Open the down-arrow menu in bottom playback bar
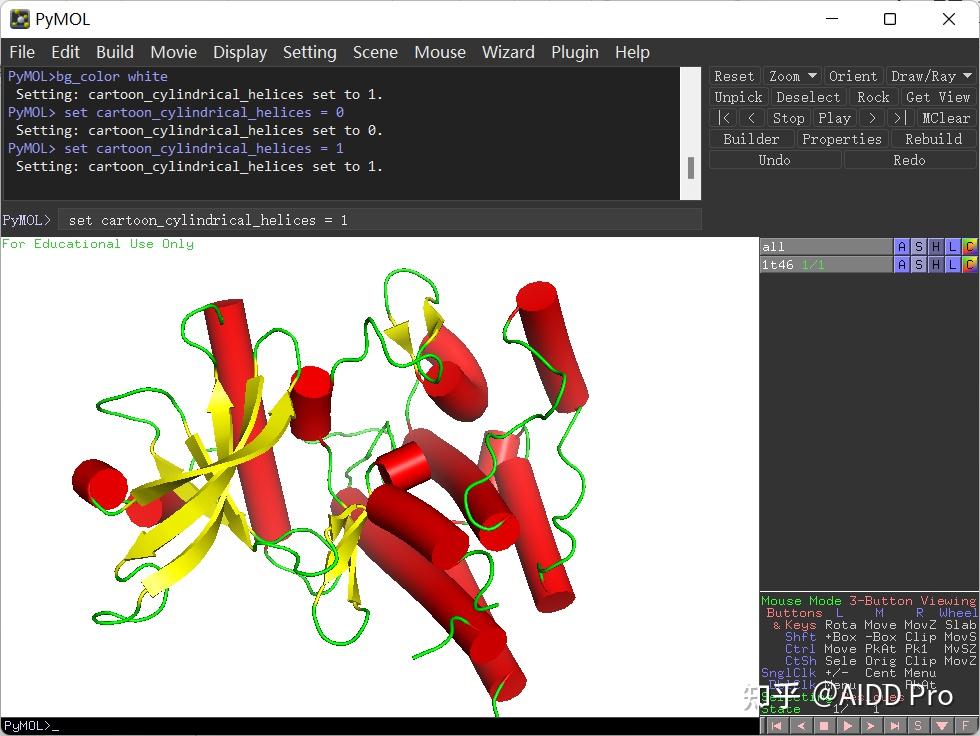The width and height of the screenshot is (980, 736). (x=942, y=726)
